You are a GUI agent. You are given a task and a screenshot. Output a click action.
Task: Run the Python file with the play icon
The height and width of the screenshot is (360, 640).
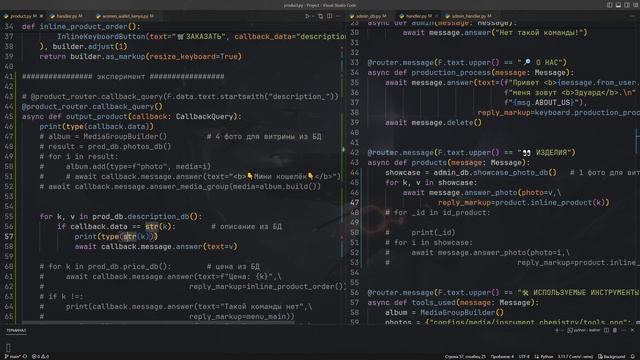[x=307, y=16]
